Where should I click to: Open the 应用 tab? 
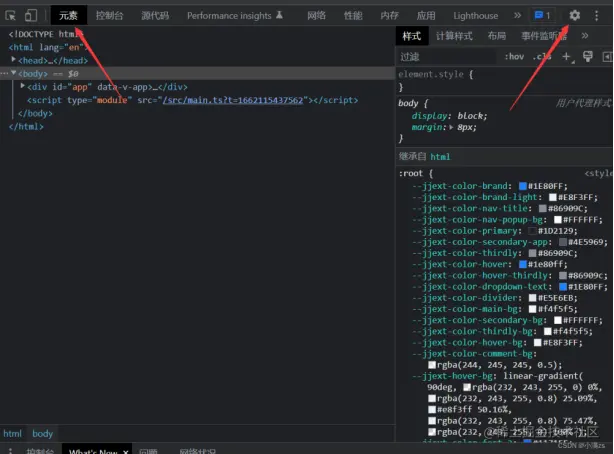426,16
